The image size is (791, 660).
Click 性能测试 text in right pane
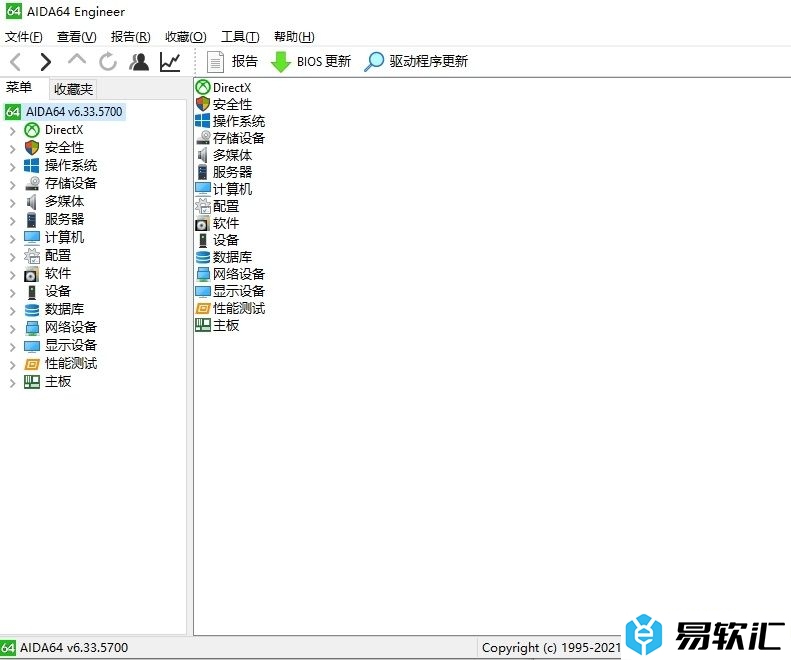tap(239, 308)
